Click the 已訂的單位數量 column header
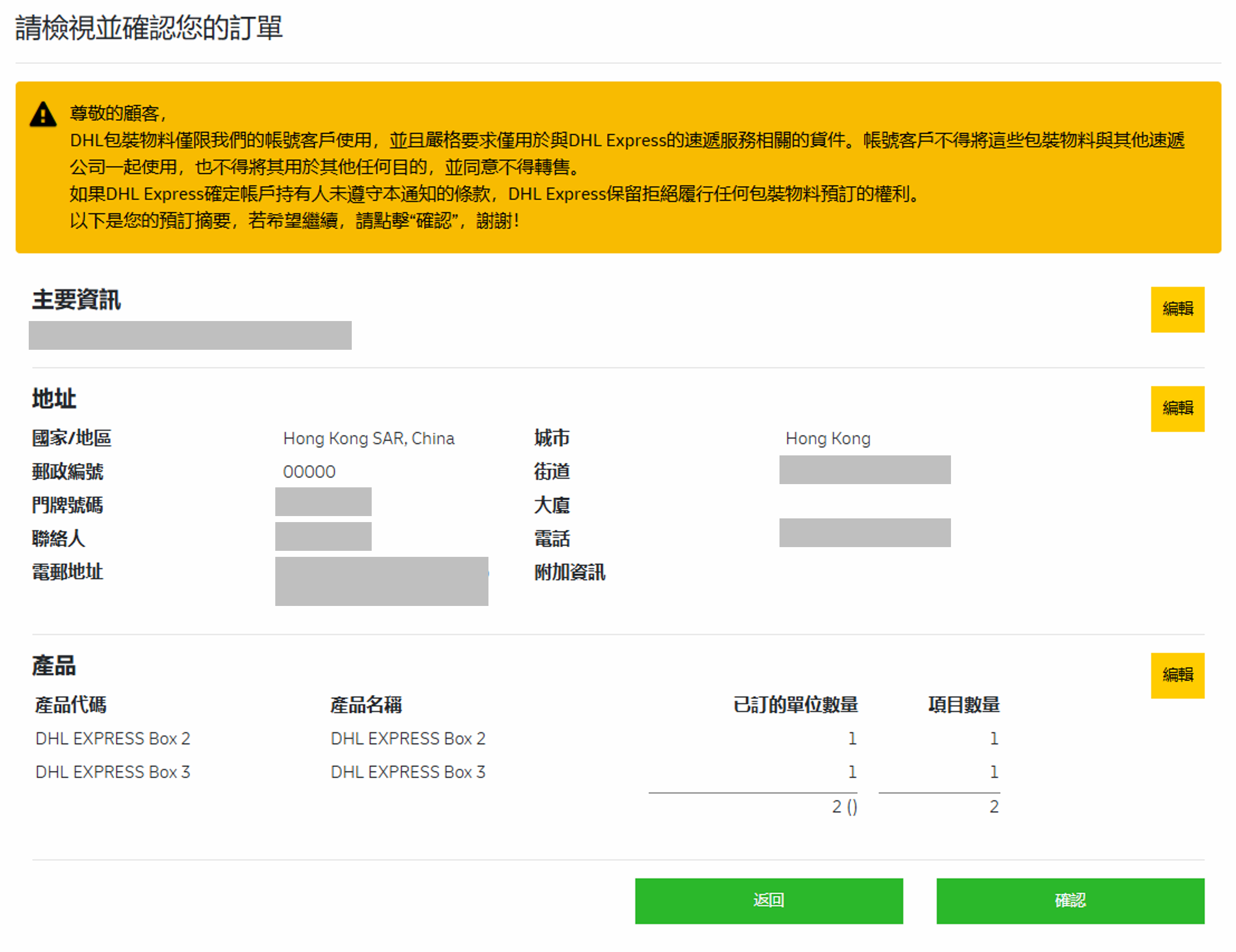 [795, 705]
